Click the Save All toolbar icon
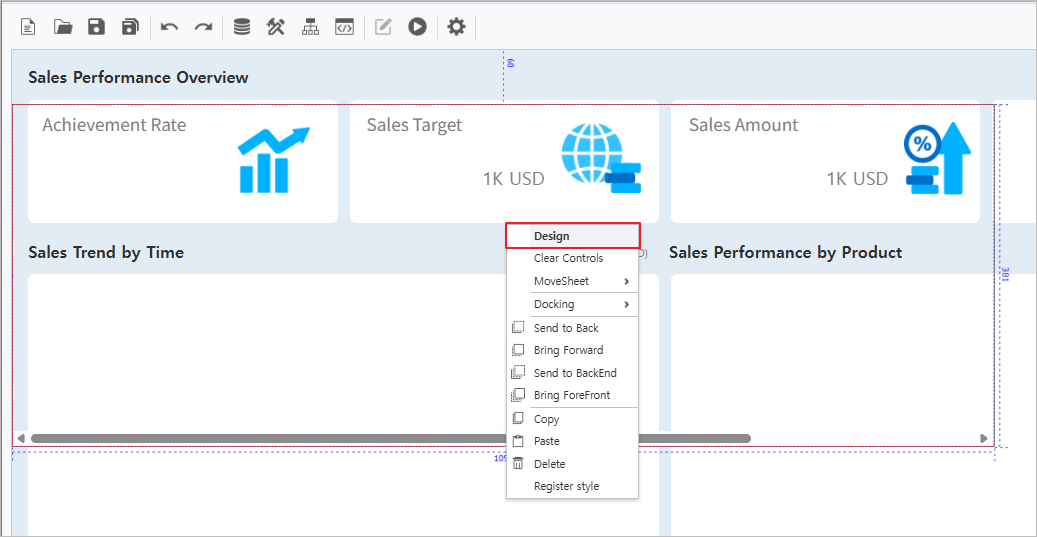 (x=130, y=27)
